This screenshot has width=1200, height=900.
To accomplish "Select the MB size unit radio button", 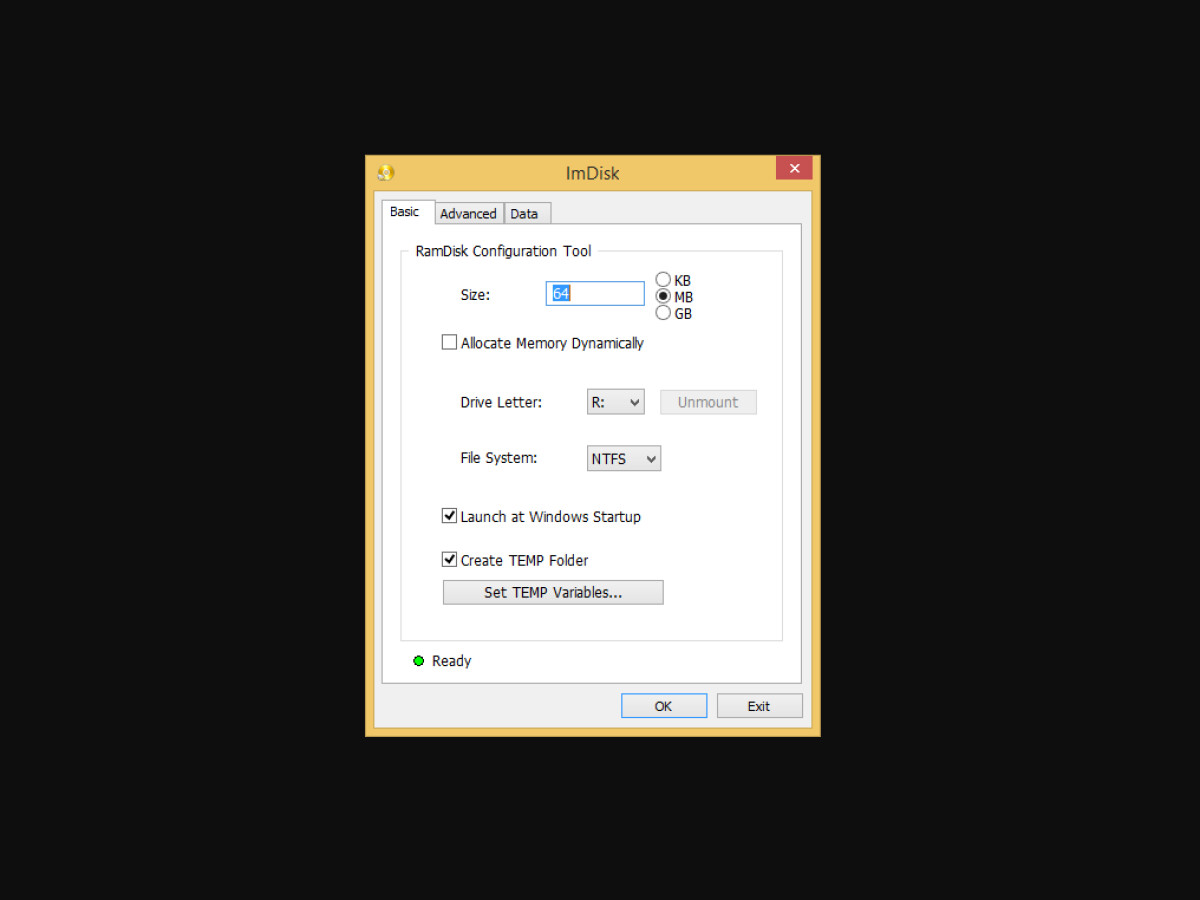I will click(662, 296).
